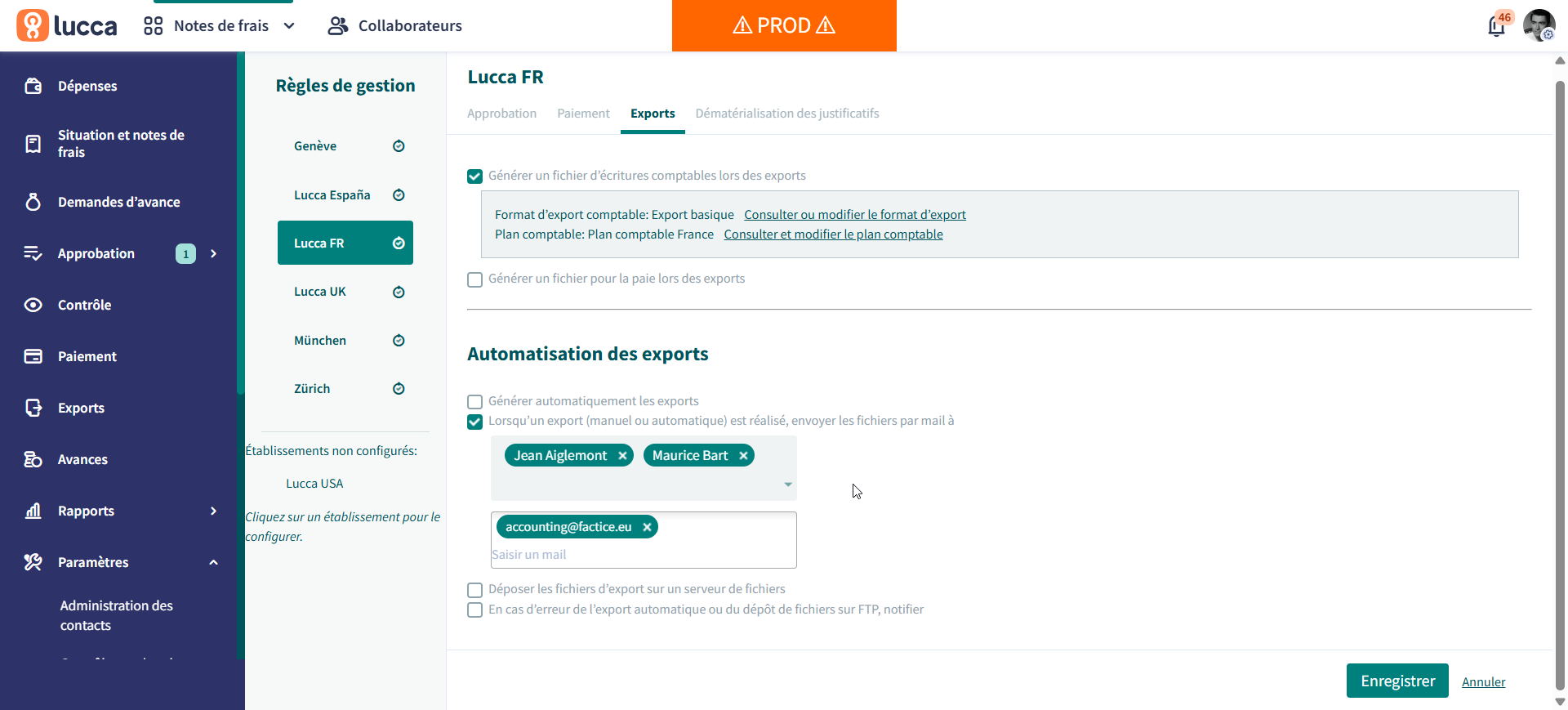
Task: Click the Genève configured check icon
Action: [x=399, y=146]
